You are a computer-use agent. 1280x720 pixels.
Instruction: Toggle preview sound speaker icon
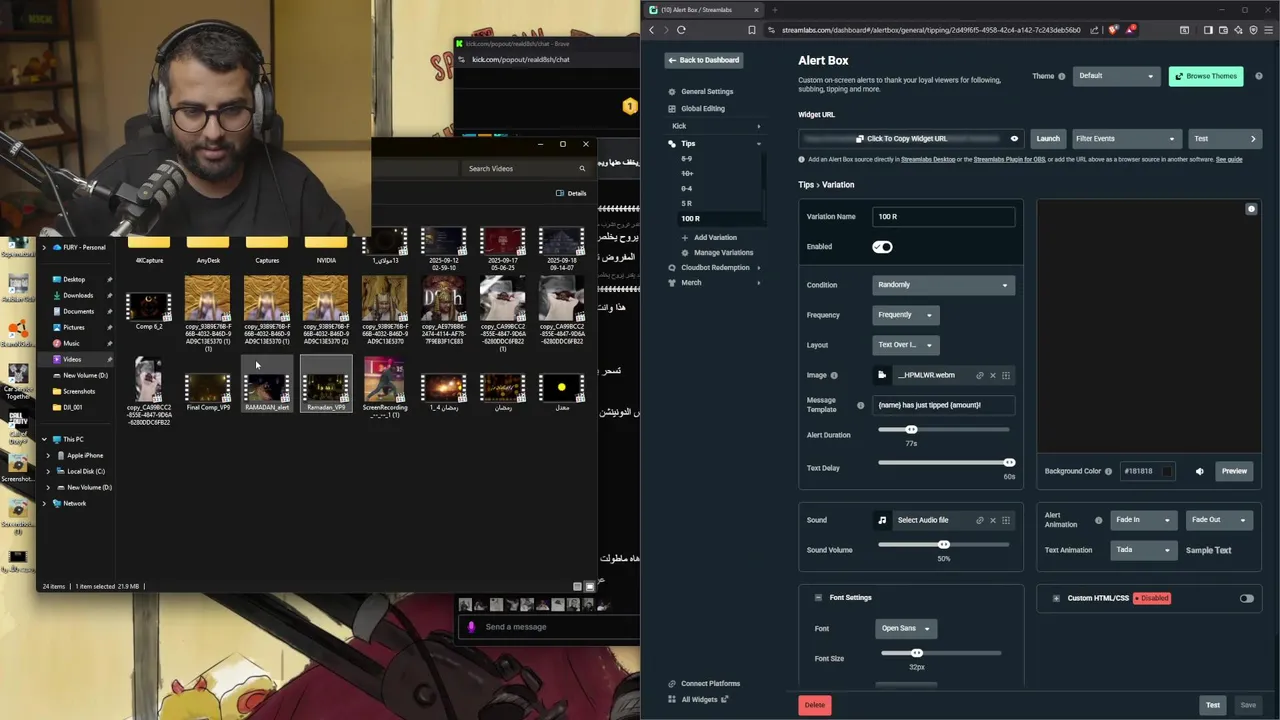1200,471
